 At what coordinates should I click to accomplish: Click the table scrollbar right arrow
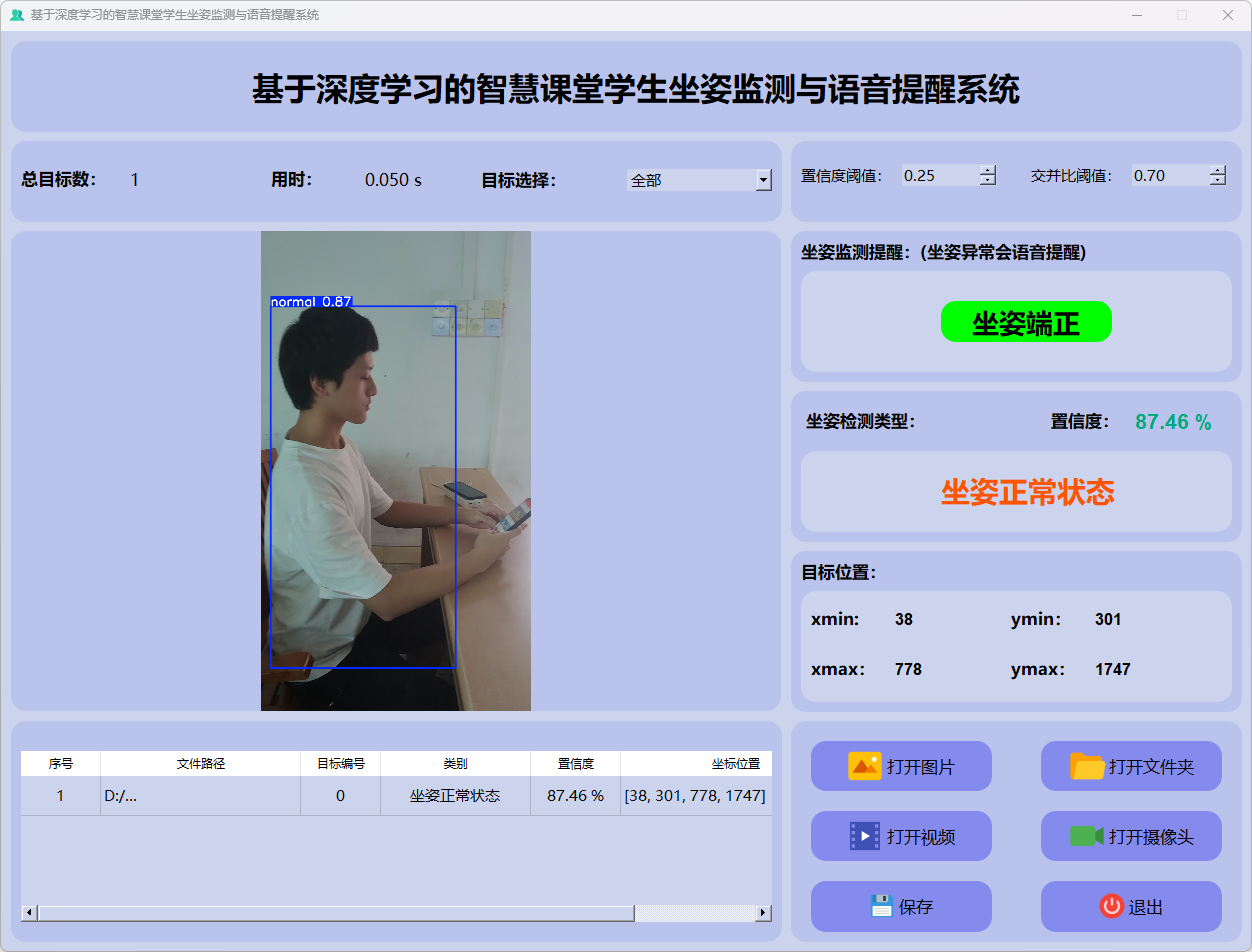tap(764, 913)
